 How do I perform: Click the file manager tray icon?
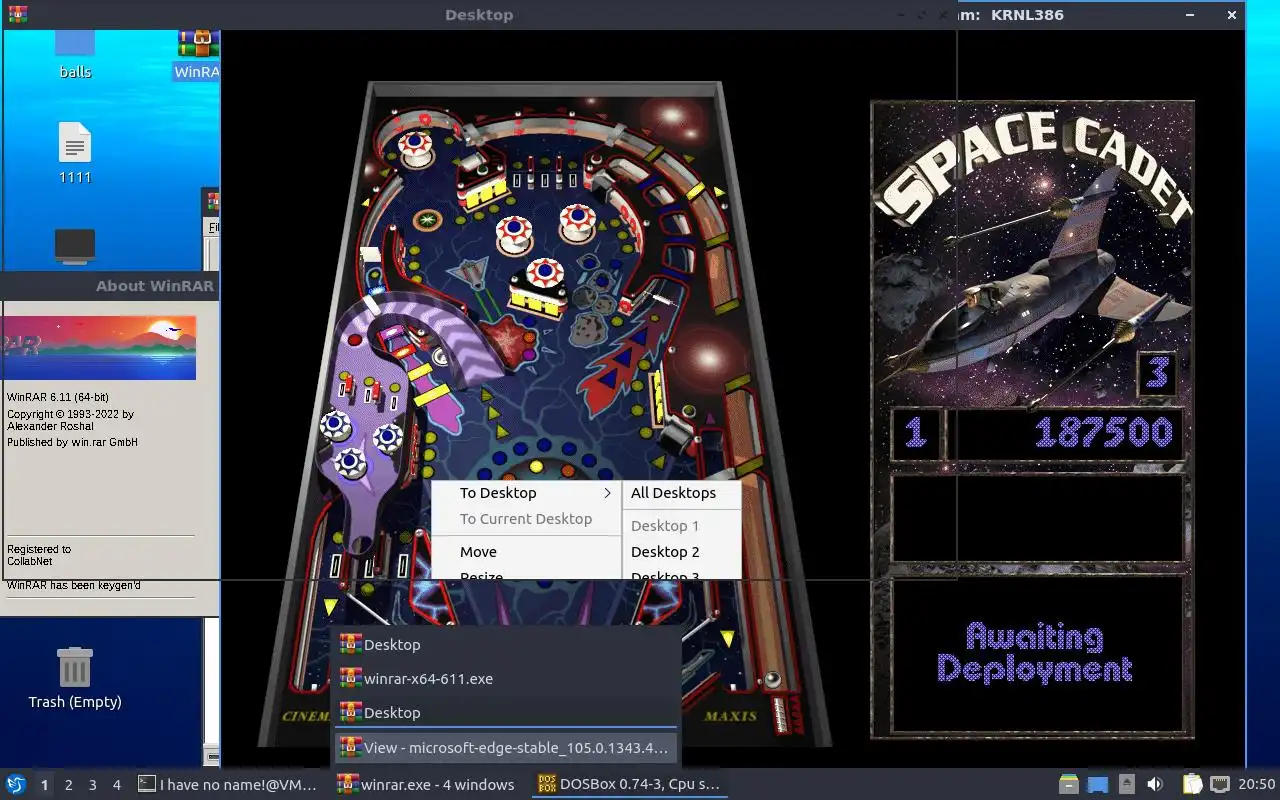(x=1069, y=784)
